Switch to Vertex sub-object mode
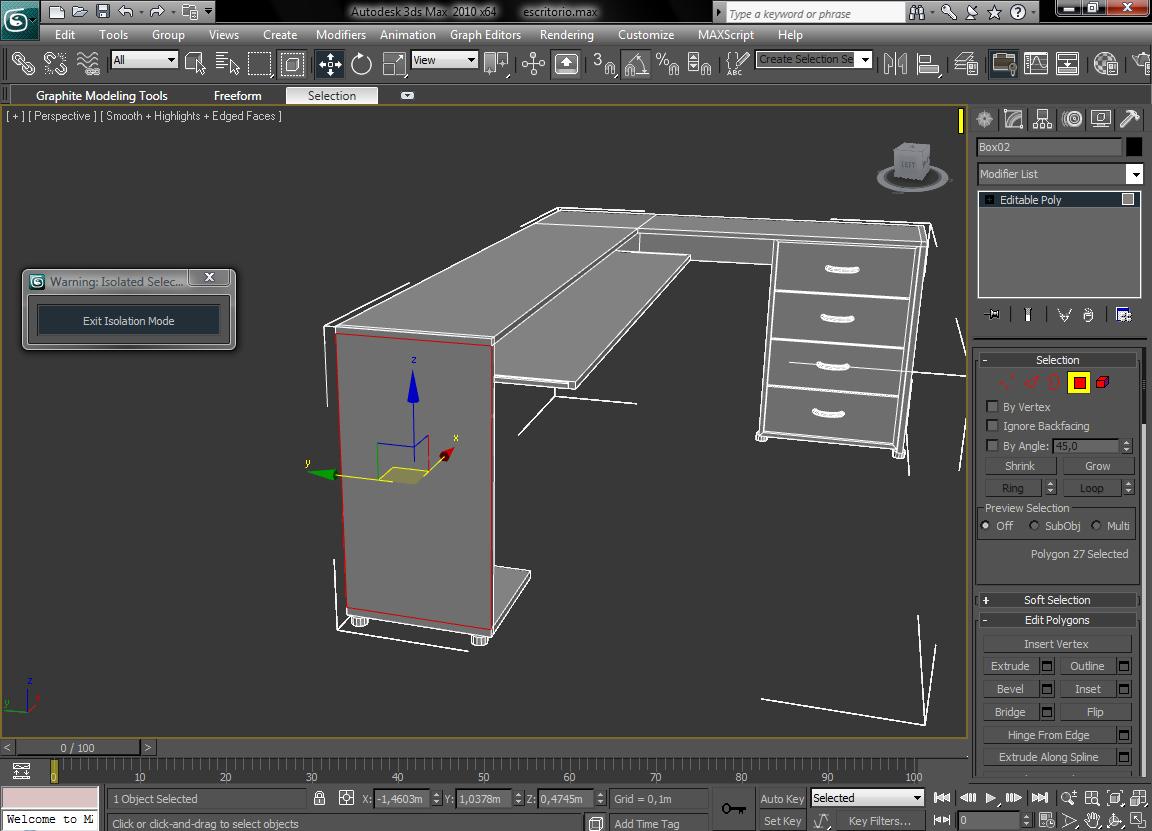This screenshot has width=1152, height=831. pyautogui.click(x=1005, y=381)
